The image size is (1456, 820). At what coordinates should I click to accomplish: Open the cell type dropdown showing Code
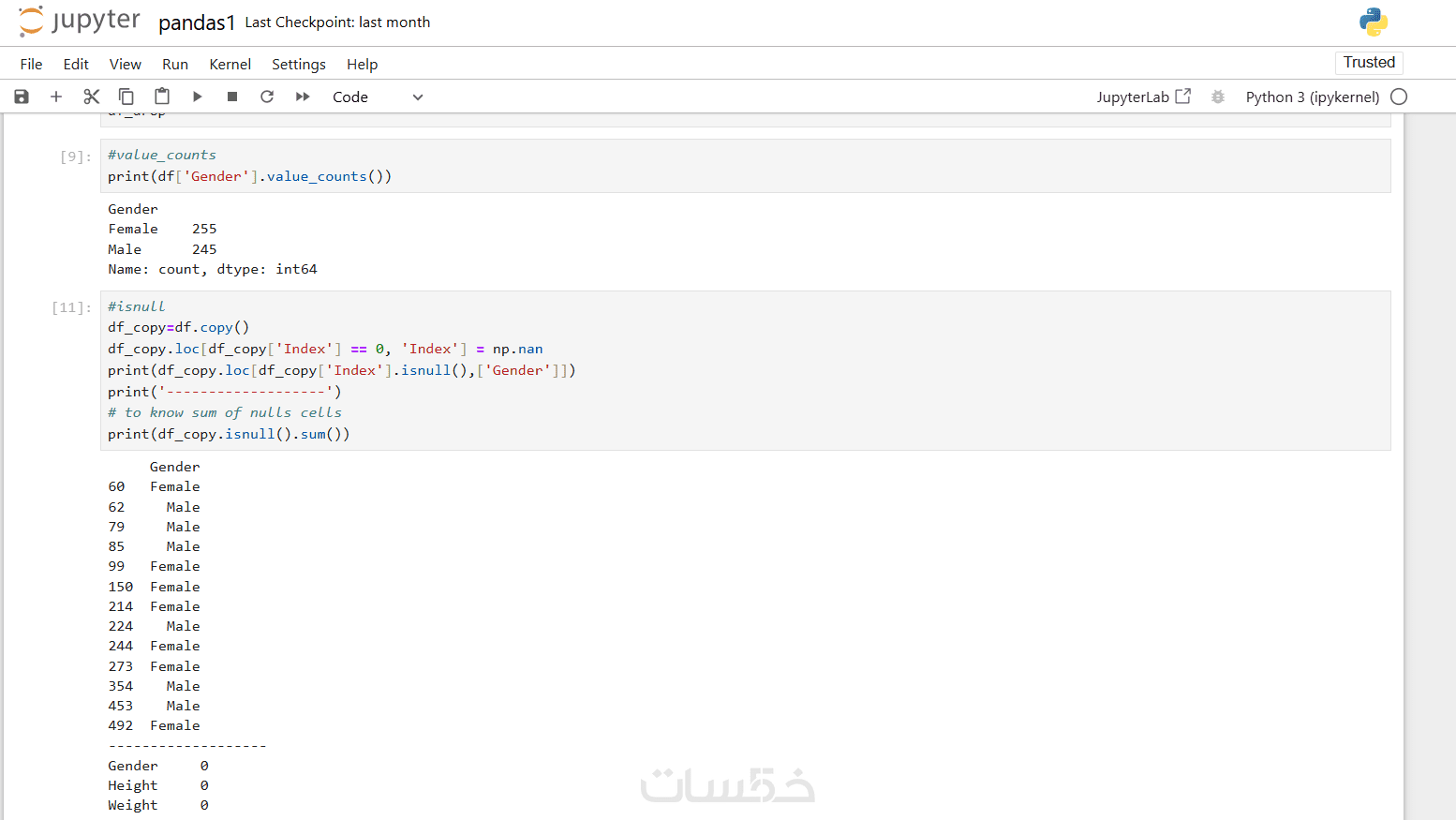(378, 97)
